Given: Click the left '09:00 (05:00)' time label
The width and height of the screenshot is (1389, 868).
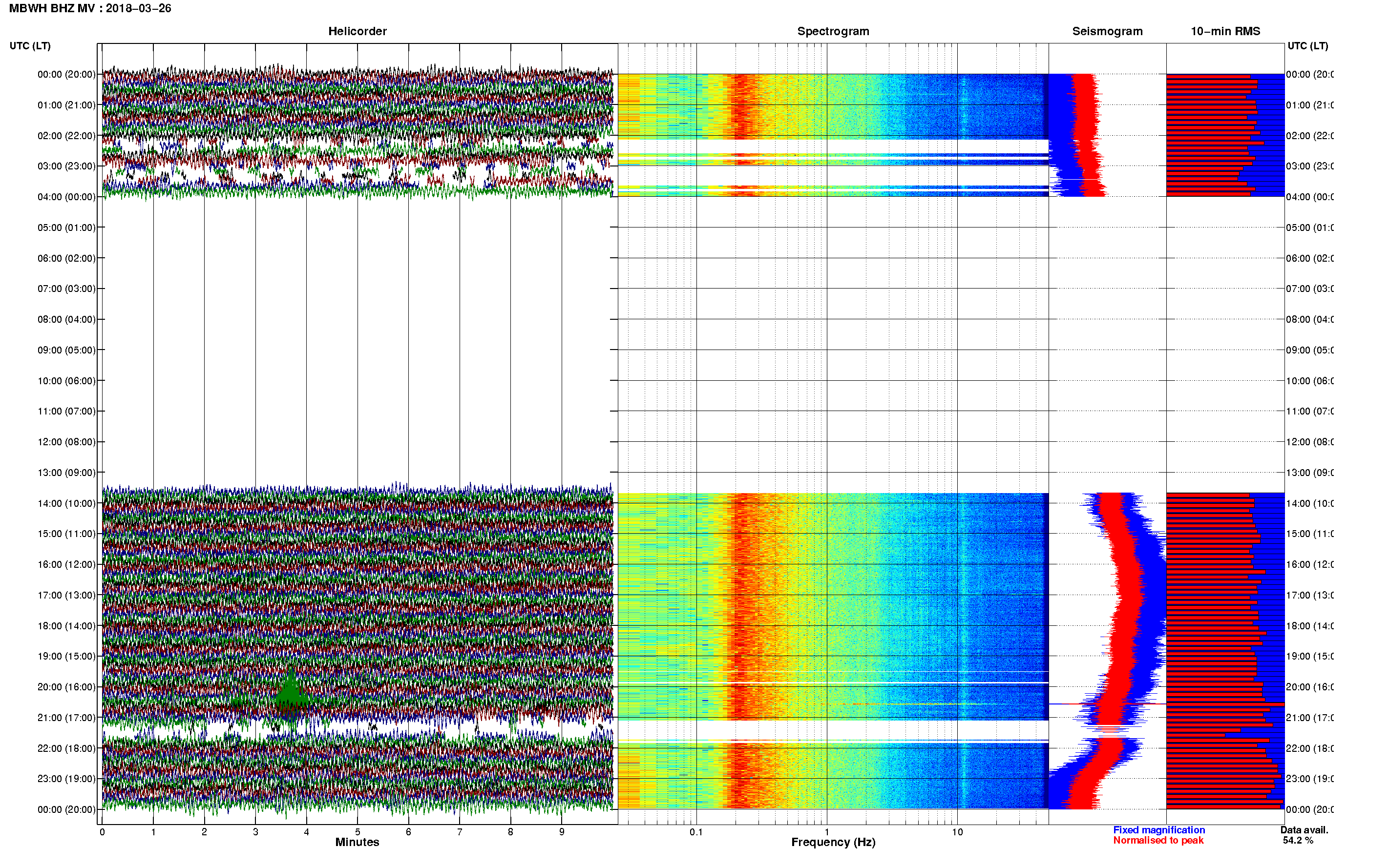Looking at the screenshot, I should [x=66, y=350].
